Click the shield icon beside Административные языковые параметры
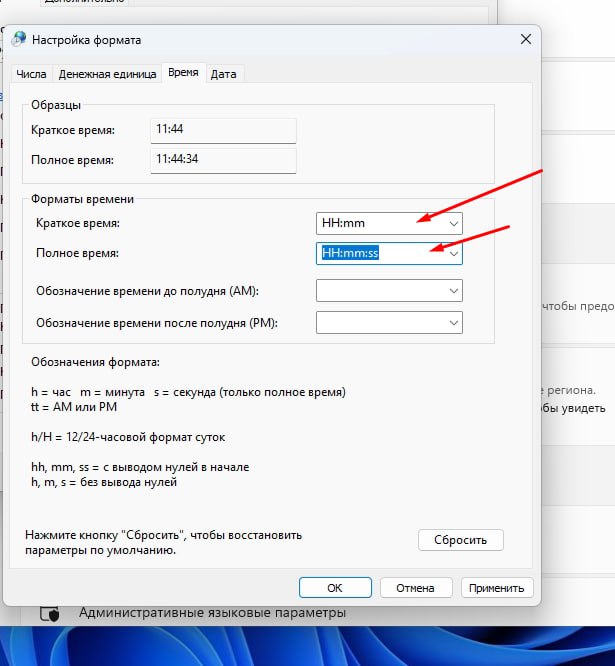 pos(49,613)
